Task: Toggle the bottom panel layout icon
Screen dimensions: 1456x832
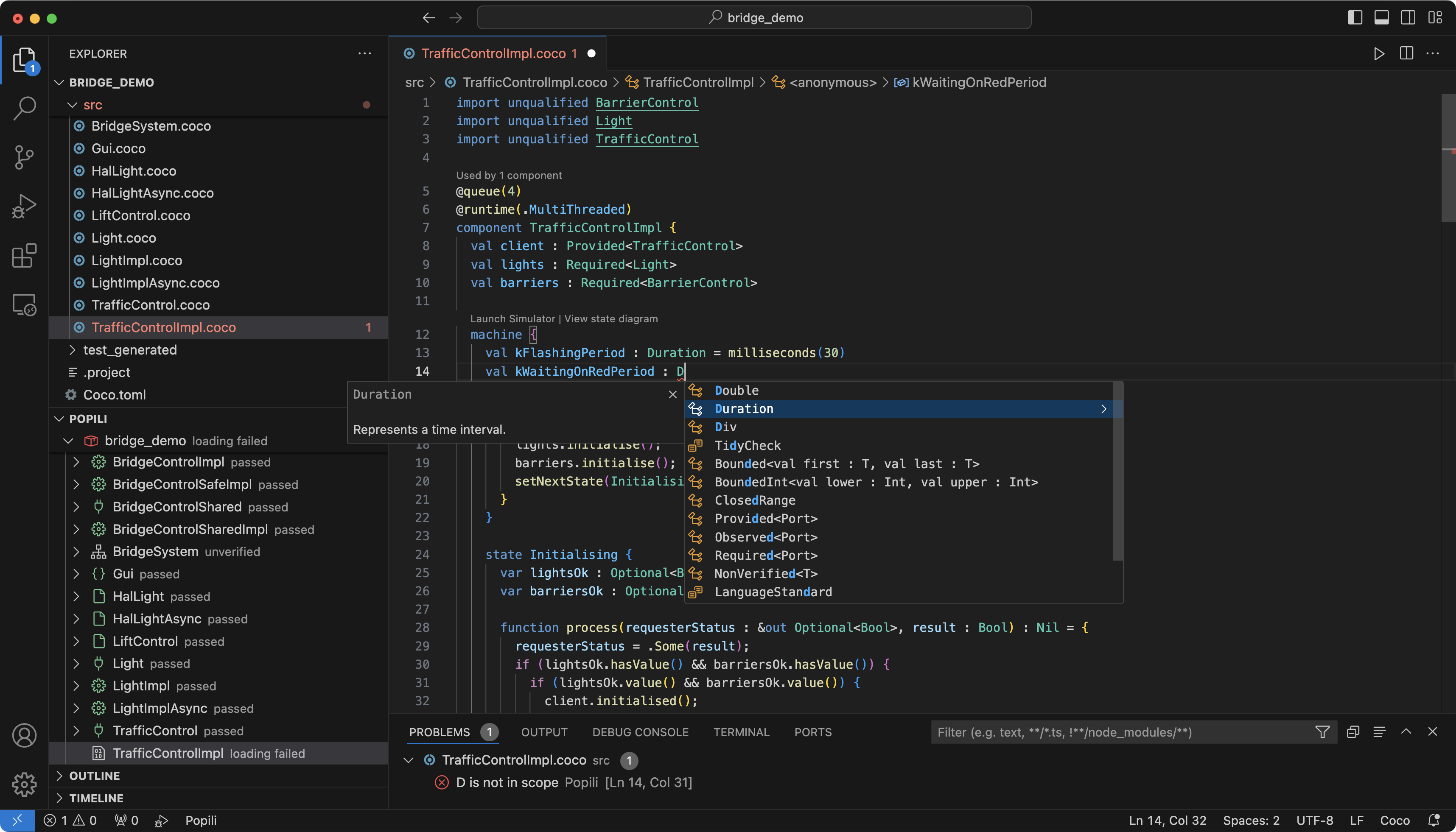Action: [1382, 18]
